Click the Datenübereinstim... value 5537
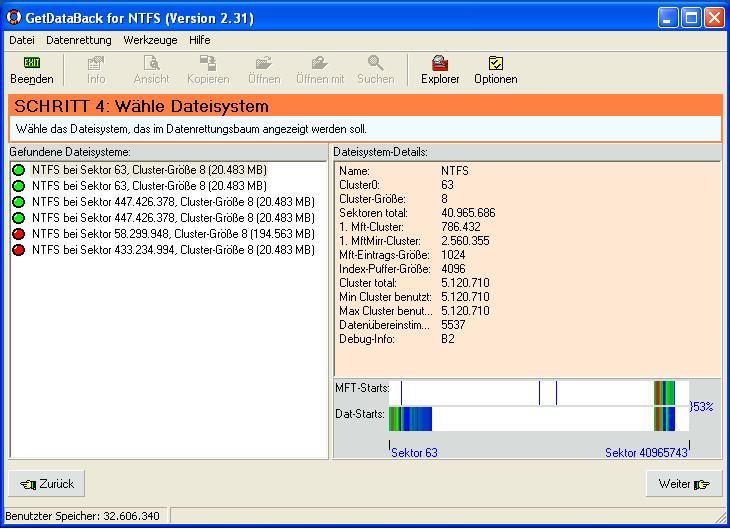 coord(453,325)
